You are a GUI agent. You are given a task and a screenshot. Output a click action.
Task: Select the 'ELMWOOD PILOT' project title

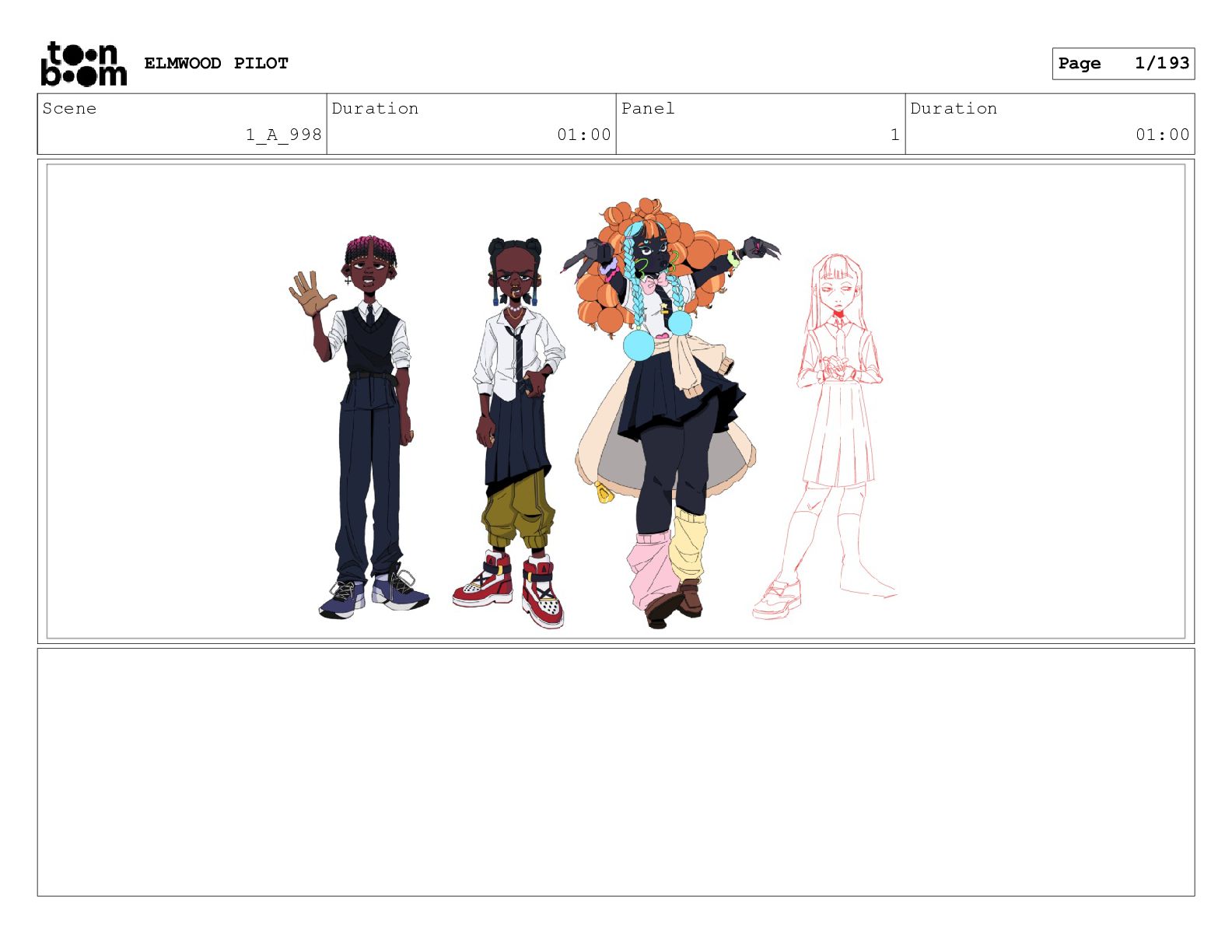point(216,63)
